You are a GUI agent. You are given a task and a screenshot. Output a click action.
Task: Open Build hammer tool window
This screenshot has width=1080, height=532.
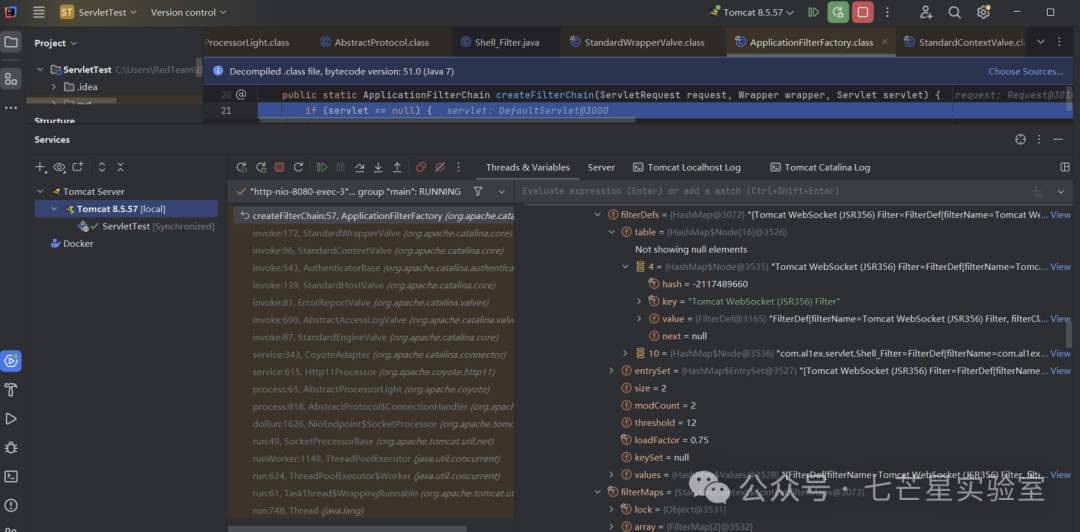coord(11,389)
